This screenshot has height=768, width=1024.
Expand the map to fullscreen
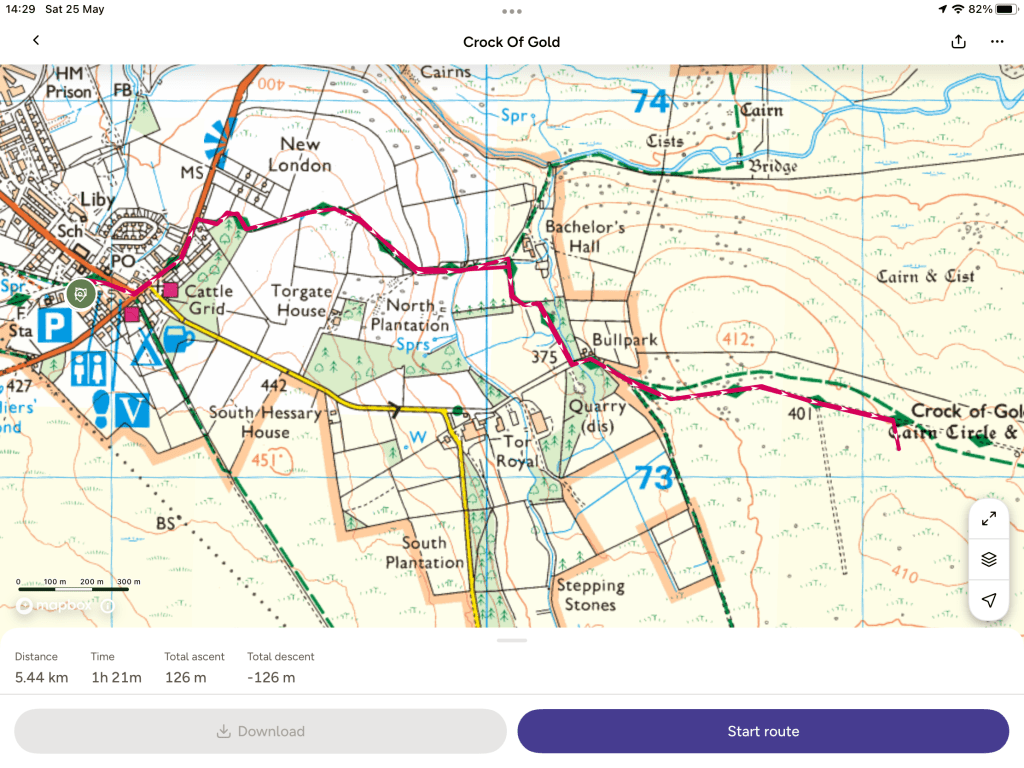989,519
